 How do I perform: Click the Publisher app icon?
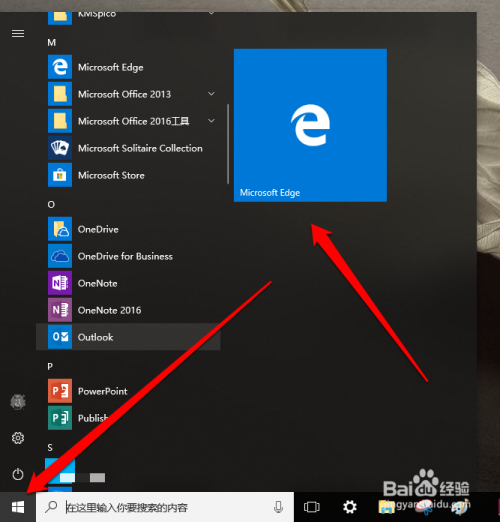(60, 418)
